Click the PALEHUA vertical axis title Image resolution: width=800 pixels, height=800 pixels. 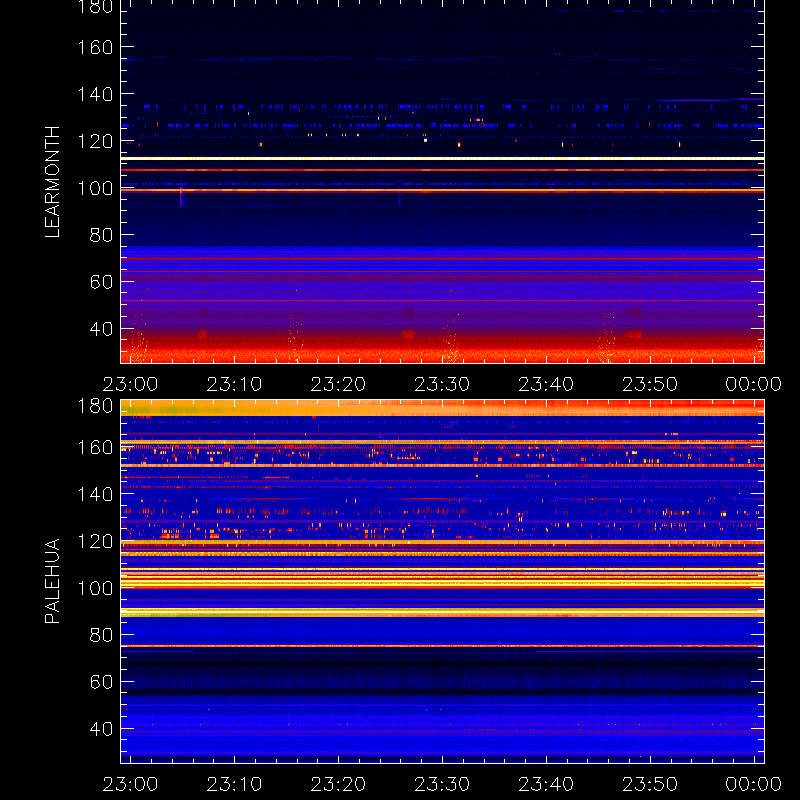pyautogui.click(x=52, y=581)
